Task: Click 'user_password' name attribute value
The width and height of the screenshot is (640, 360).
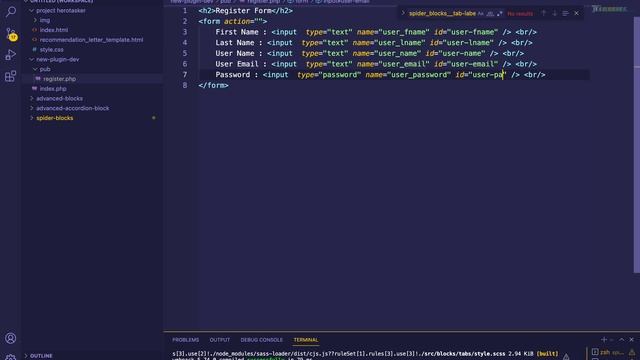Action: (419, 75)
